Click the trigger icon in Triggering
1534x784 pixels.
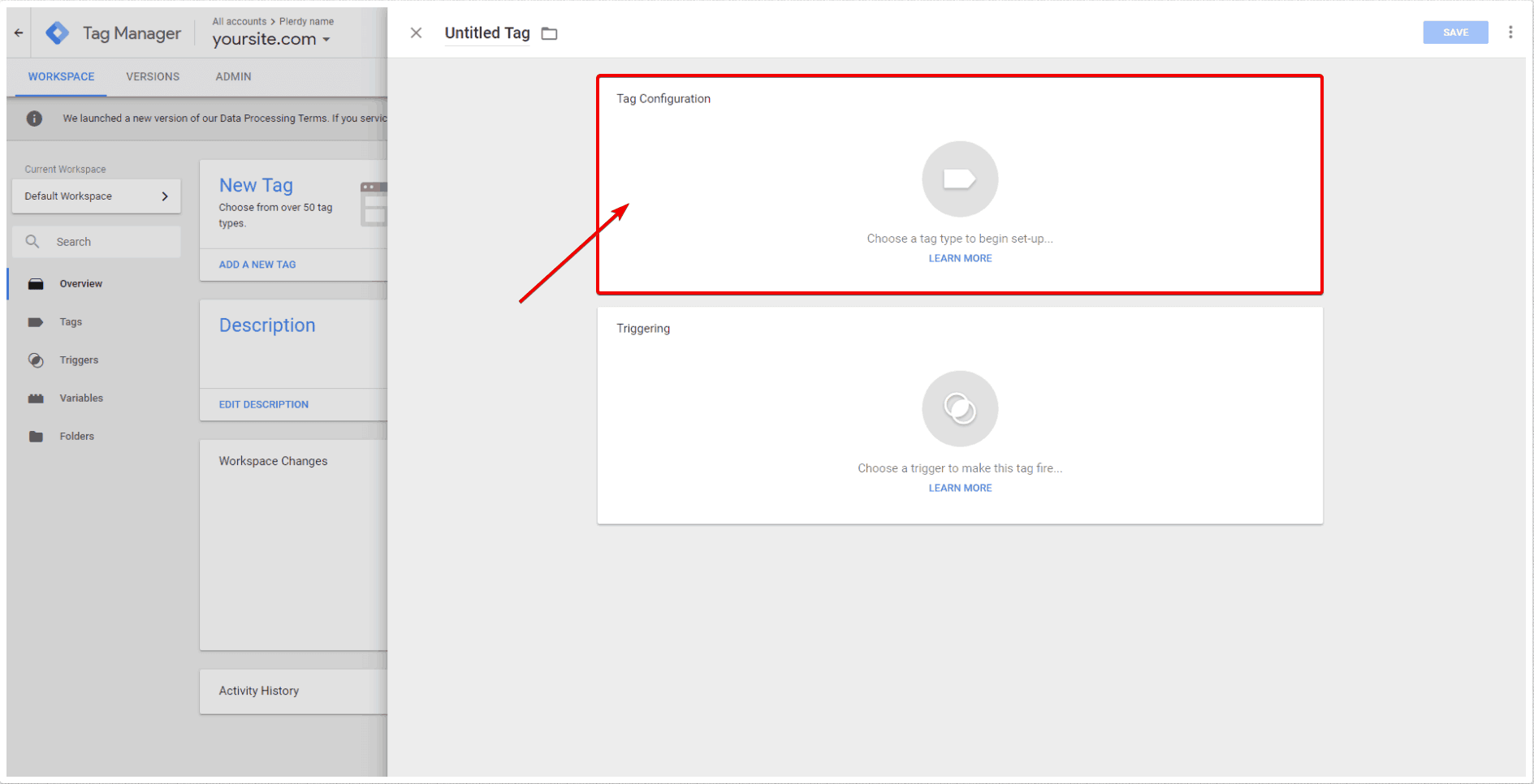tap(960, 409)
